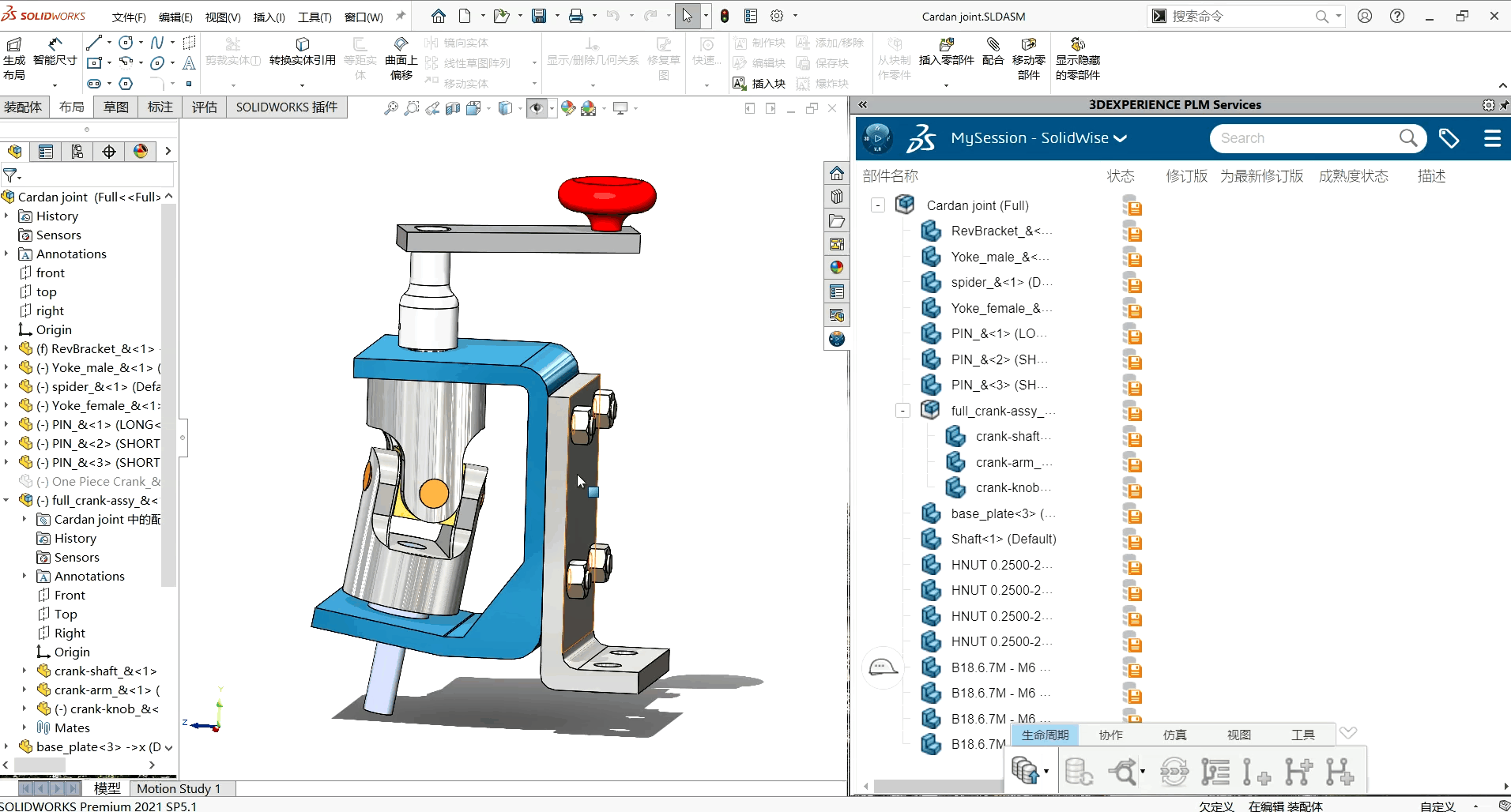Open the Line tool dropdown arrow
Image resolution: width=1511 pixels, height=812 pixels.
pyautogui.click(x=108, y=43)
